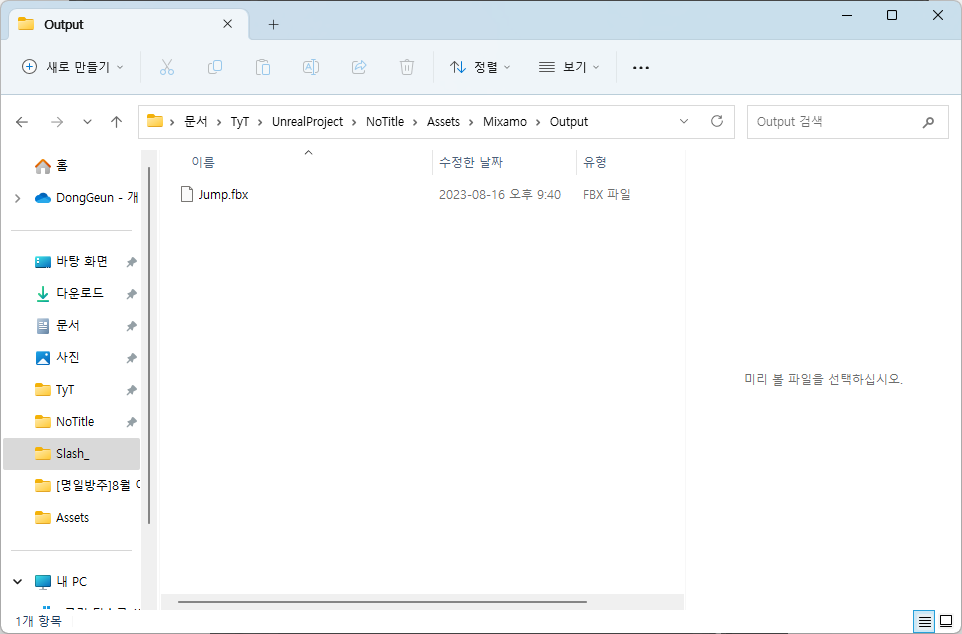The image size is (962, 634).
Task: Unpin NoTitle using its pin icon
Action: 131,422
